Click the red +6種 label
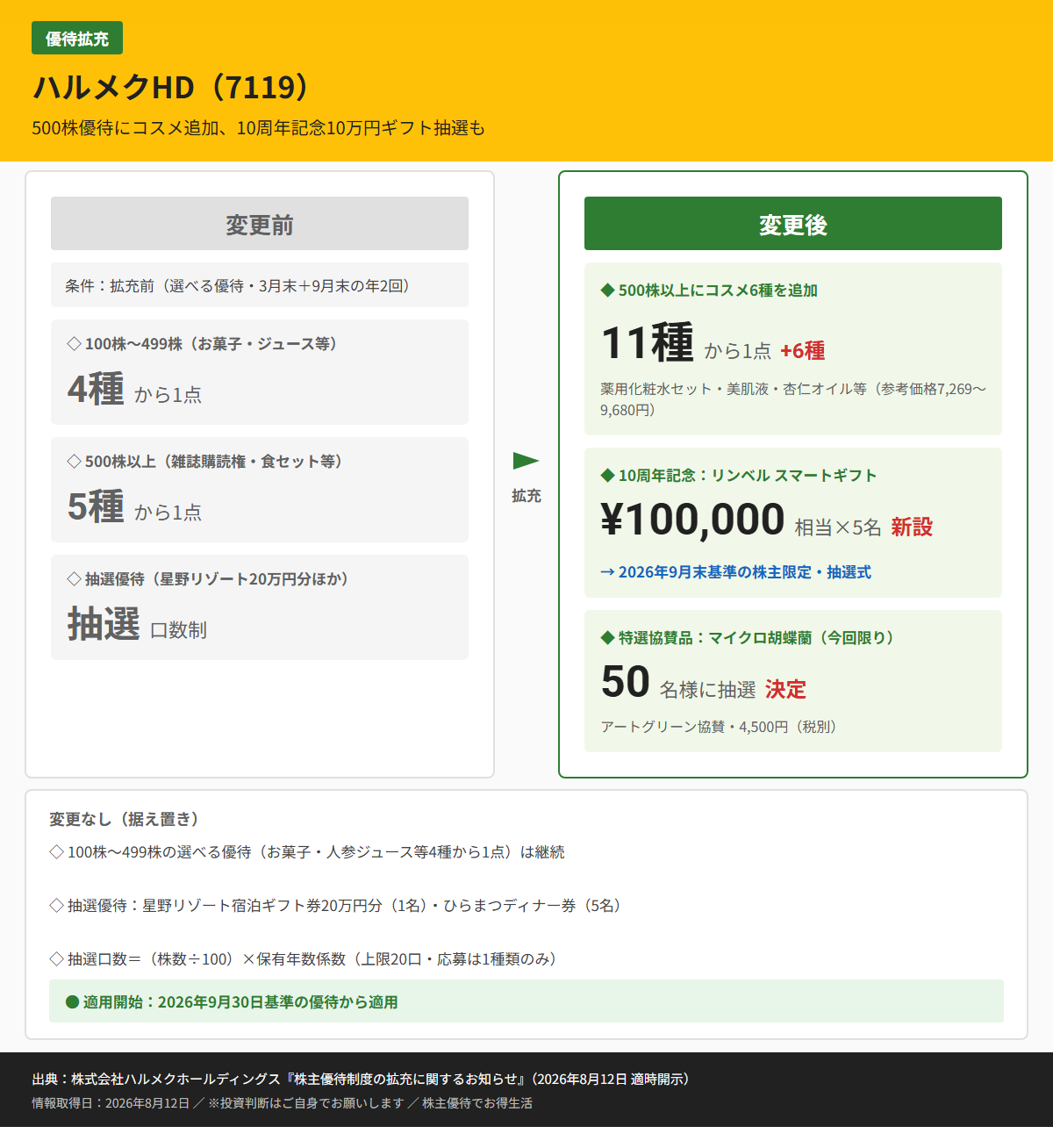The height and width of the screenshot is (1148, 1053). (x=803, y=351)
